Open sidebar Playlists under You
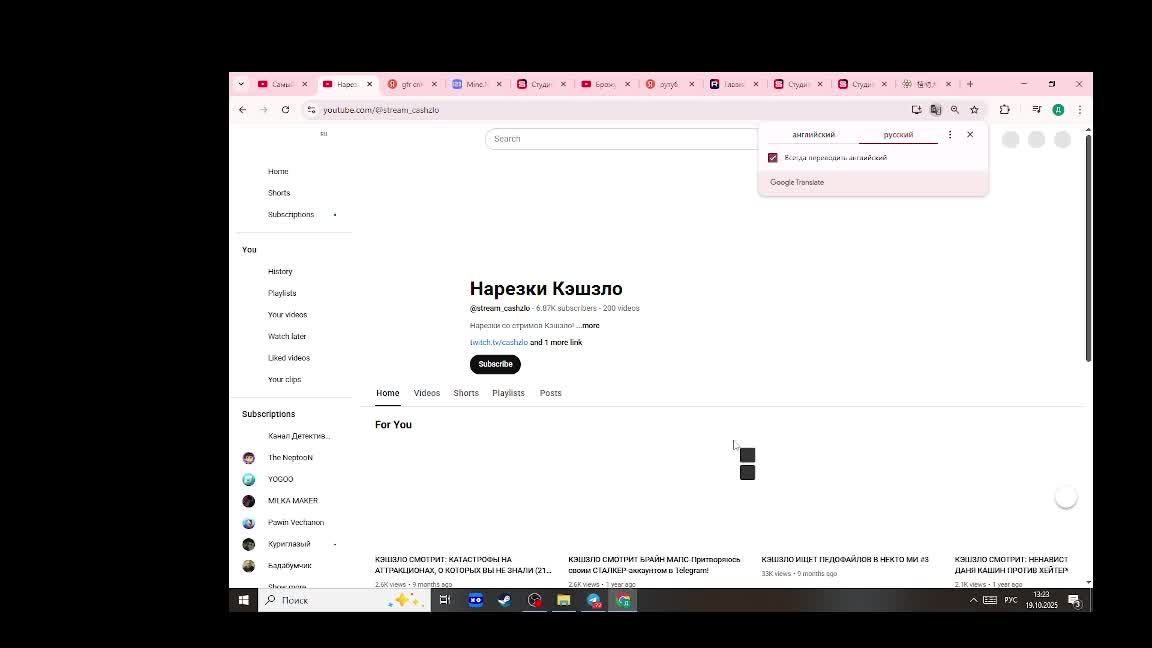This screenshot has width=1152, height=648. (x=282, y=293)
